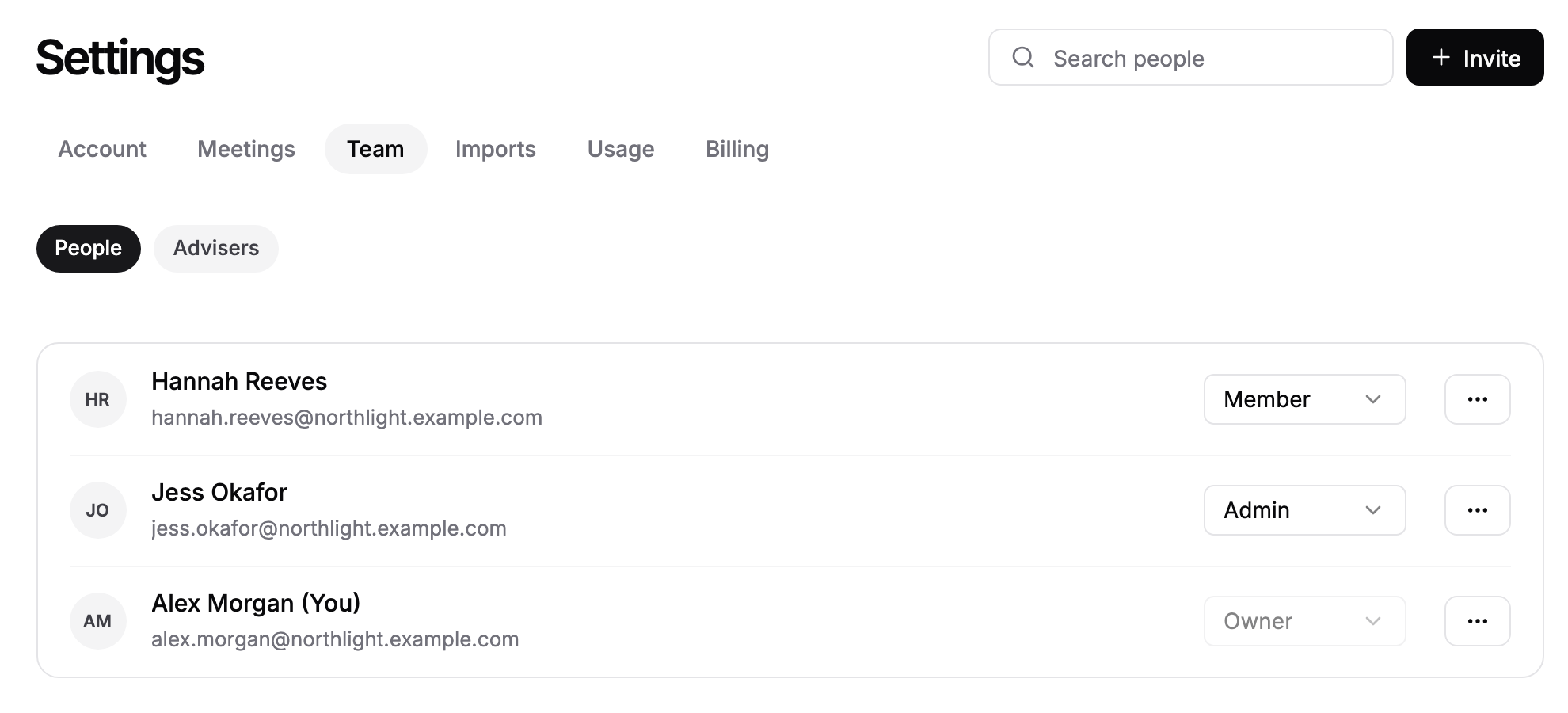
Task: Open more options for Hannah Reeves
Action: (1477, 399)
